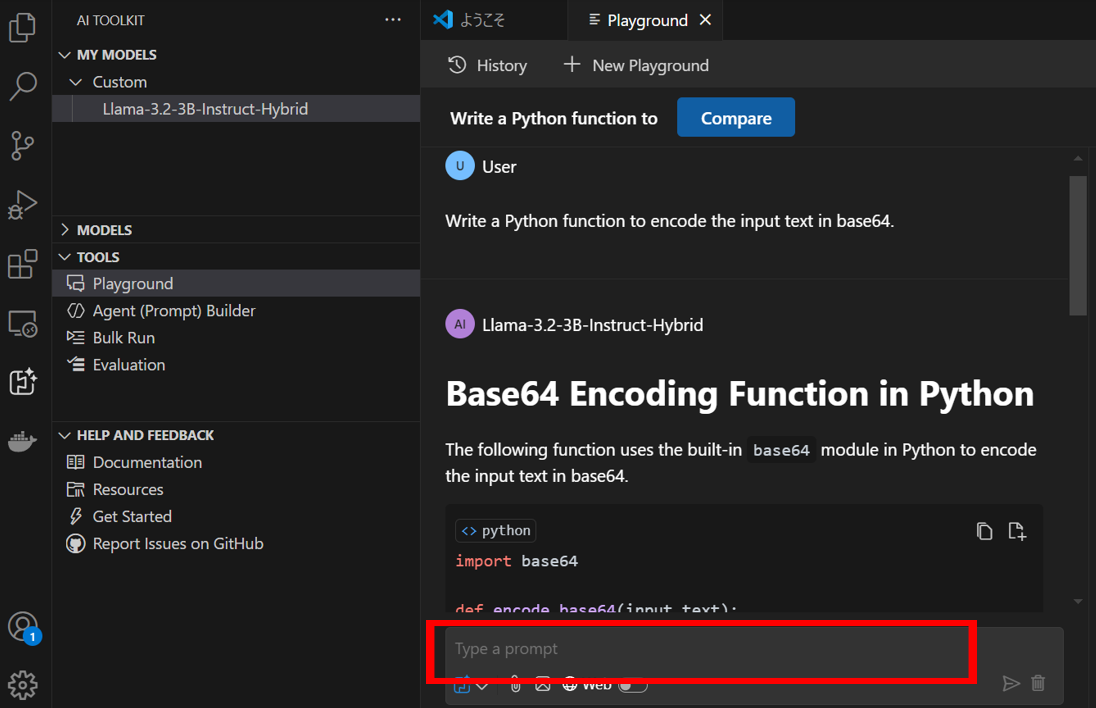Image resolution: width=1096 pixels, height=708 pixels.
Task: Open Run and Debug view
Action: tap(22, 205)
